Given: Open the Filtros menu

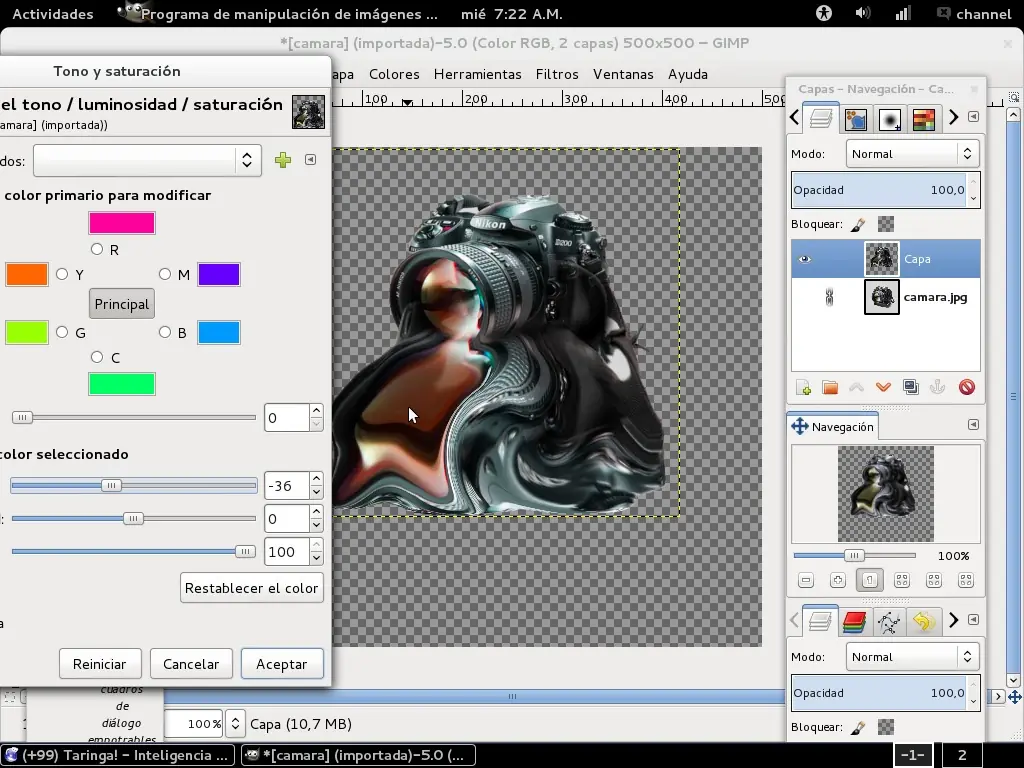Looking at the screenshot, I should click(557, 74).
